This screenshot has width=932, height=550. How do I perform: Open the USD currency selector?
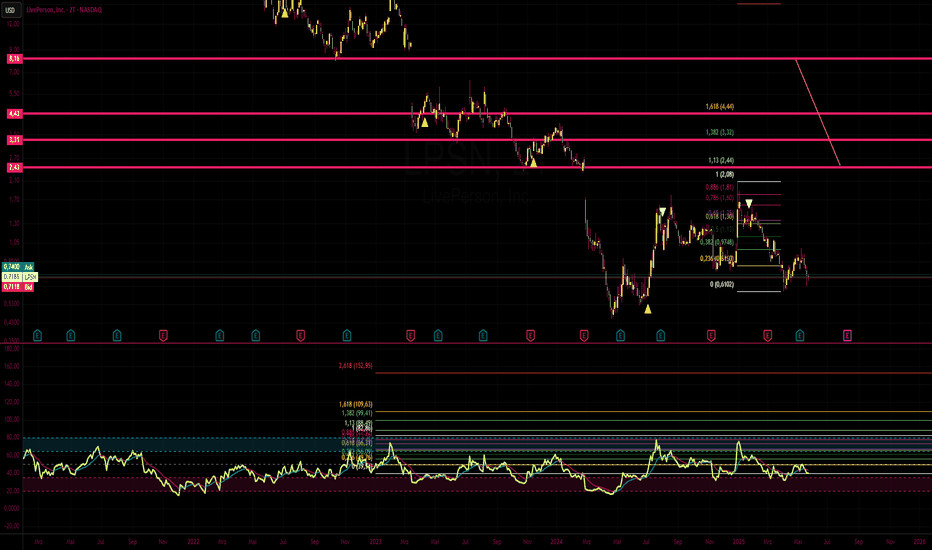click(x=11, y=10)
